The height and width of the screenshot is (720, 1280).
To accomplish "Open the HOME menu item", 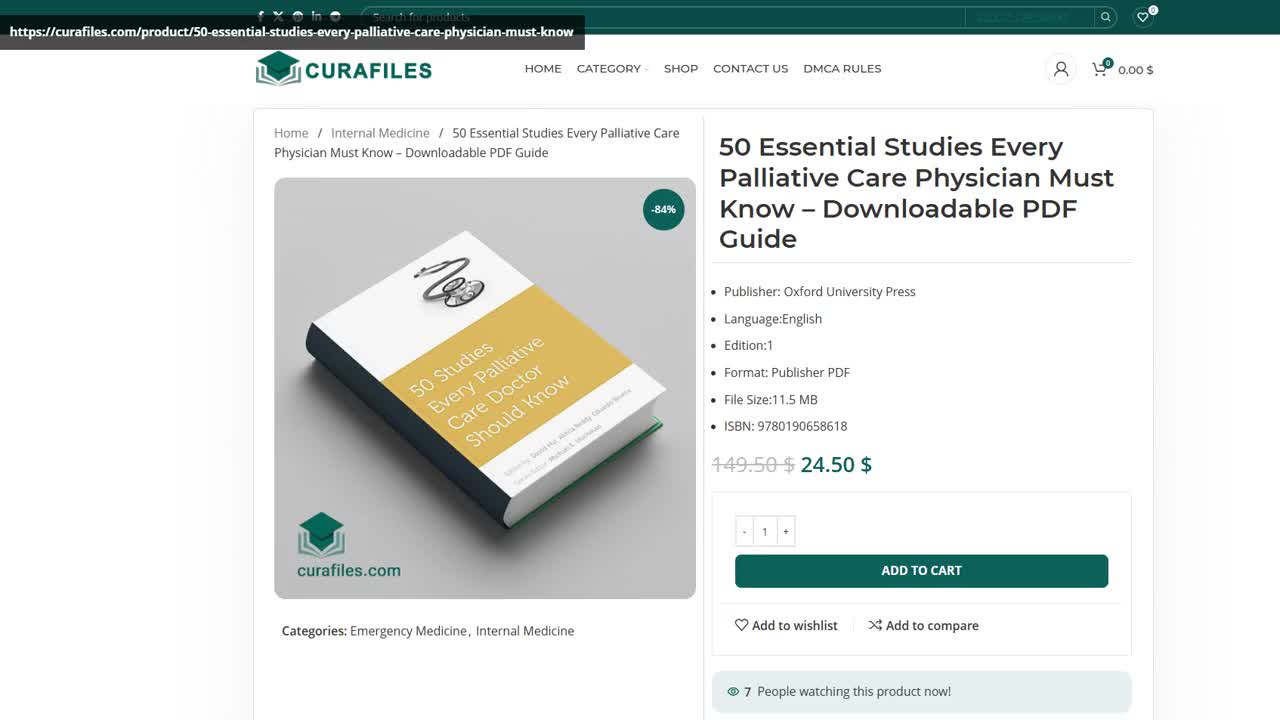I will point(543,68).
